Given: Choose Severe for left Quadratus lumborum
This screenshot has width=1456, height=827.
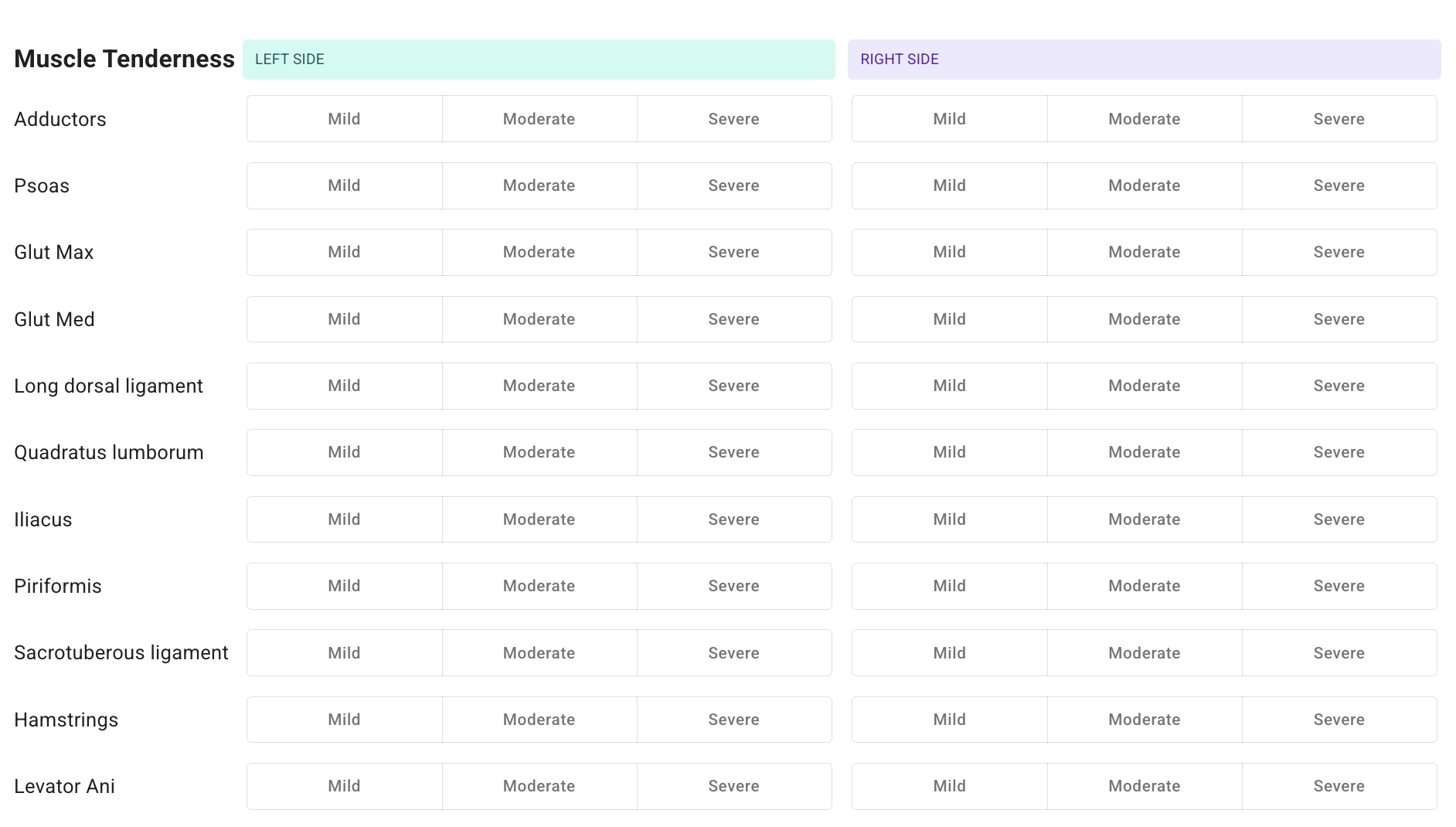Looking at the screenshot, I should pyautogui.click(x=733, y=452).
